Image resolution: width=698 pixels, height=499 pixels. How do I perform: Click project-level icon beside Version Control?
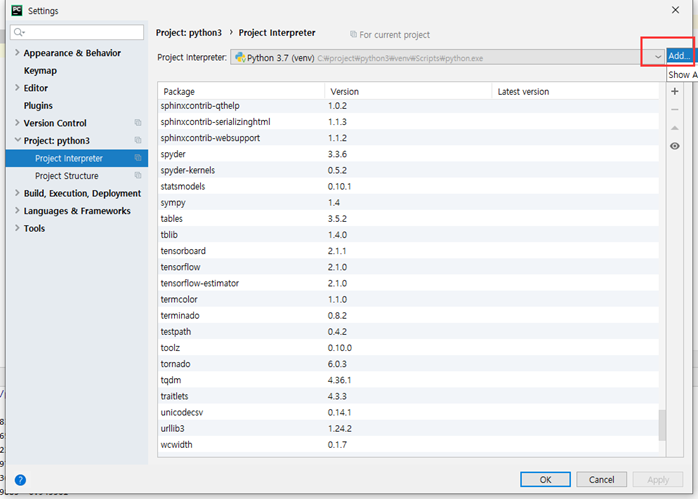138,123
